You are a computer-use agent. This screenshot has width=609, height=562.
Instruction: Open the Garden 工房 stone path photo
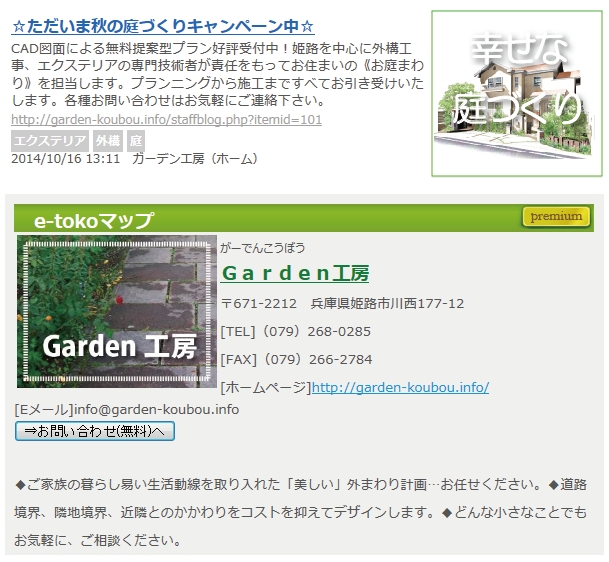coord(117,311)
